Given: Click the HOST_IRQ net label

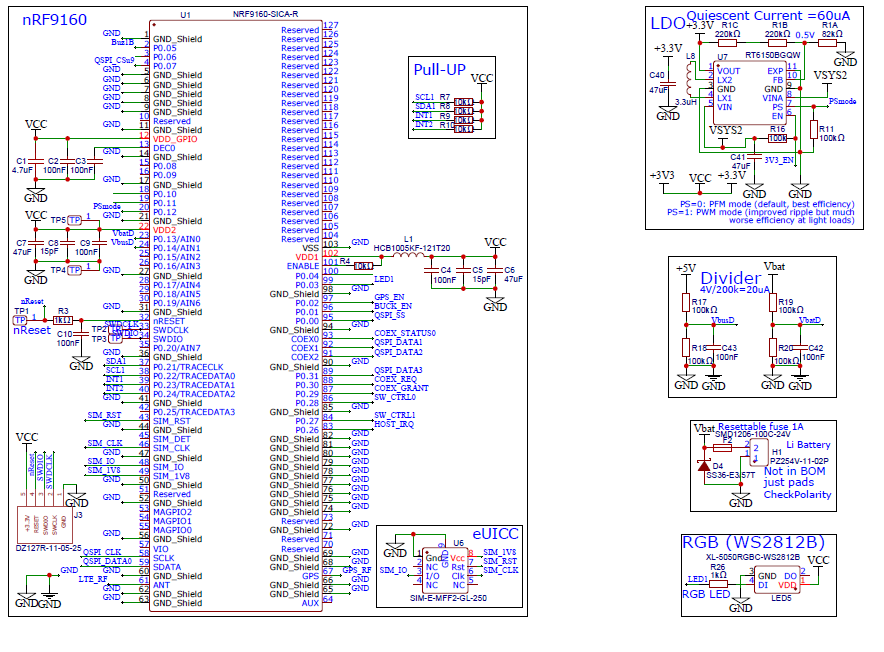Looking at the screenshot, I should click(x=394, y=424).
